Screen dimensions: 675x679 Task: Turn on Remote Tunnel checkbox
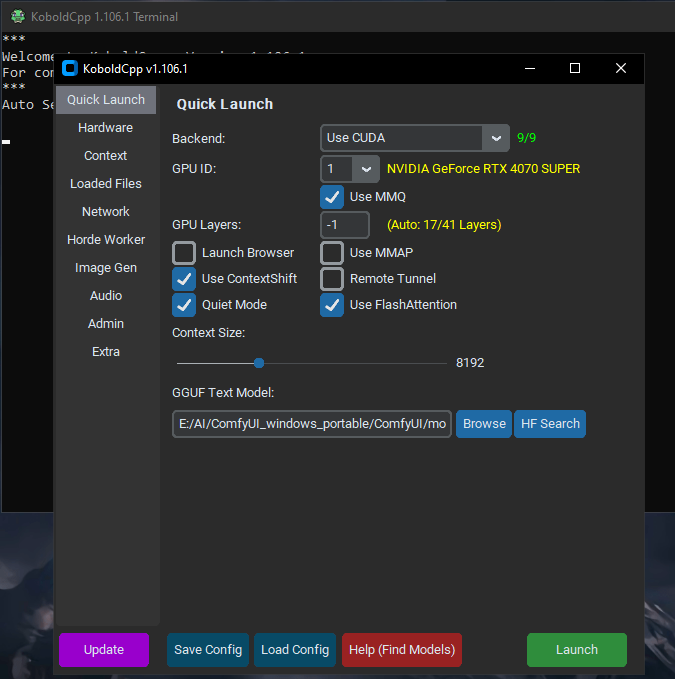pyautogui.click(x=332, y=279)
